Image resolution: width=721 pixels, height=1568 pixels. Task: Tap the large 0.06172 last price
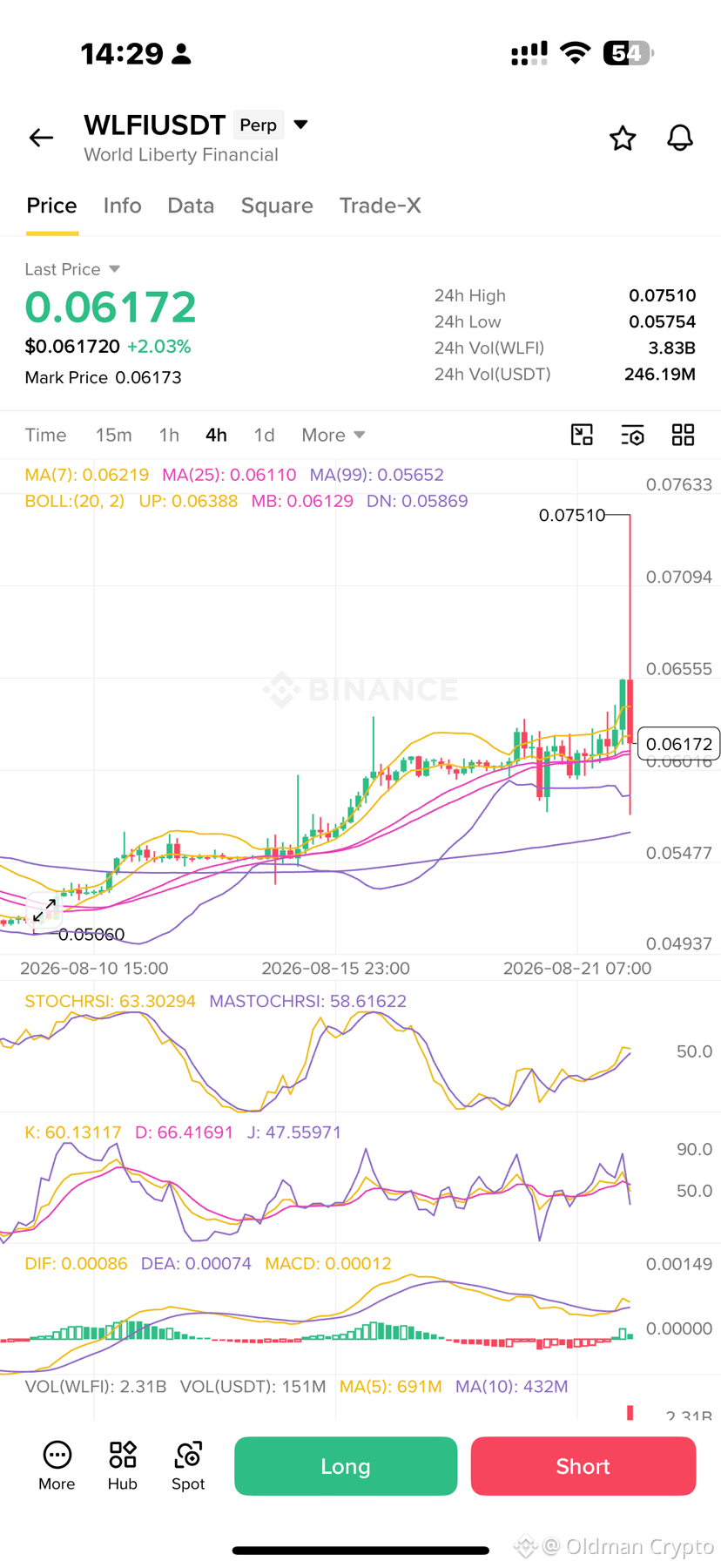(x=111, y=308)
